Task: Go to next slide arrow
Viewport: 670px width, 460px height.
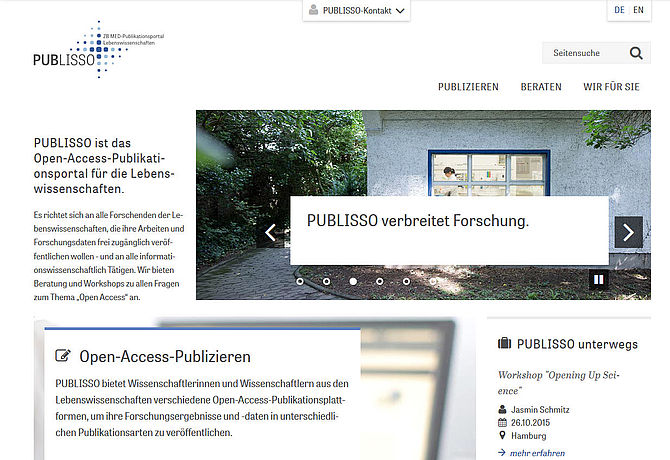Action: coord(628,232)
